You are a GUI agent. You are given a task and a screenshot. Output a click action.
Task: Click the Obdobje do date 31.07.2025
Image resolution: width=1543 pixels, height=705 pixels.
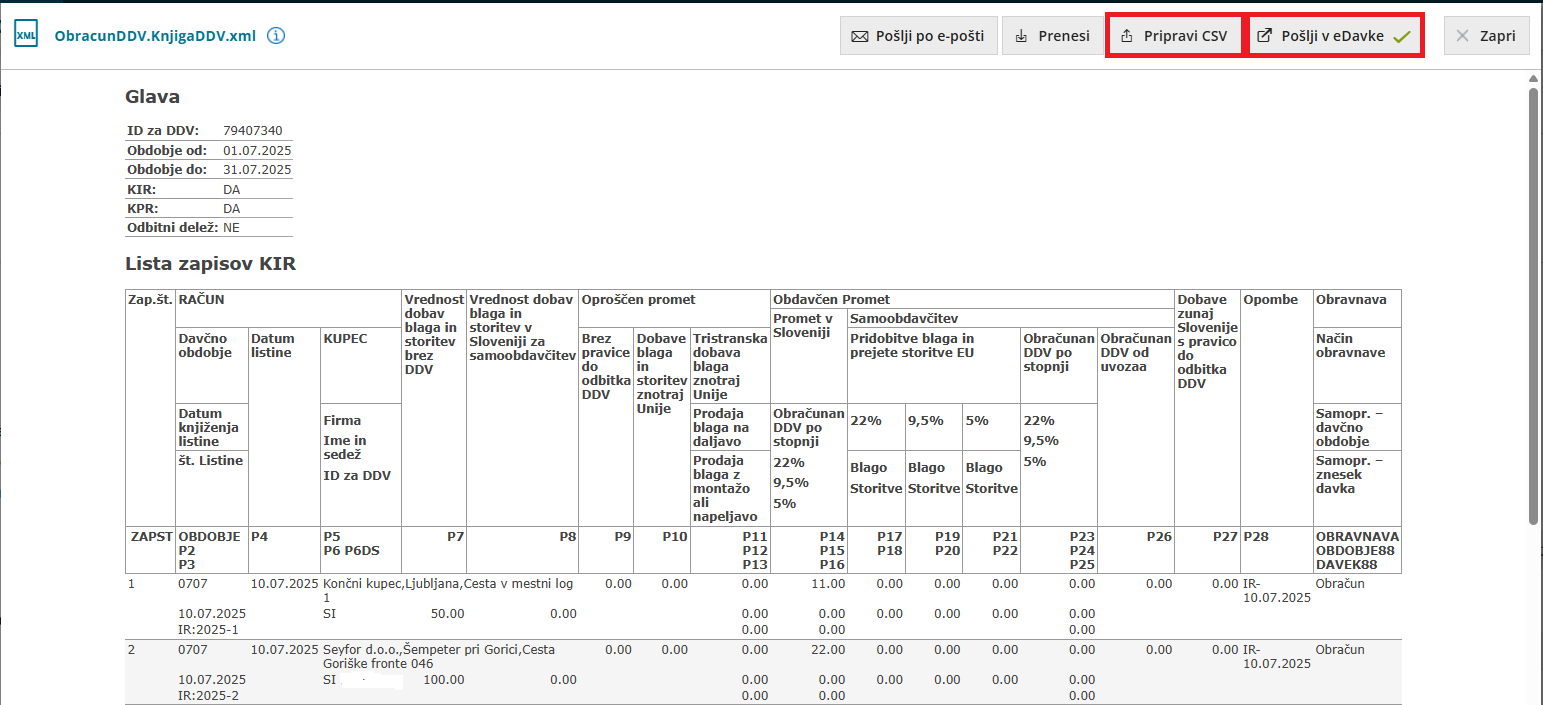point(257,170)
